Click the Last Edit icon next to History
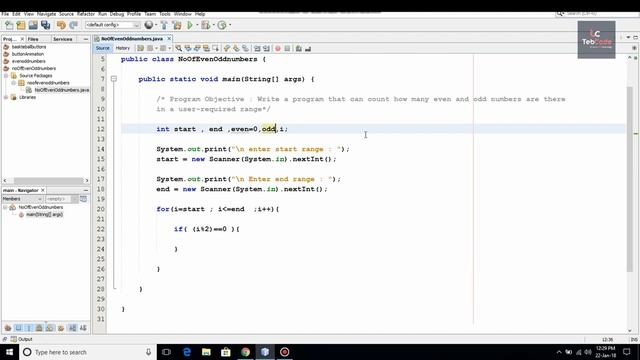640x360 pixels. [140, 49]
